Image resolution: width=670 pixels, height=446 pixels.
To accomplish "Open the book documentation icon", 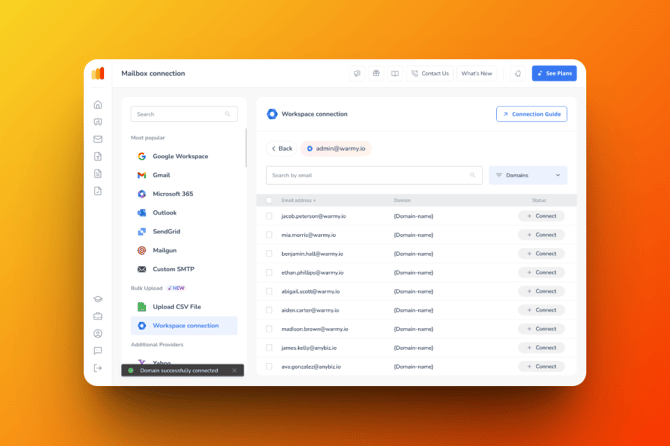I will (395, 74).
